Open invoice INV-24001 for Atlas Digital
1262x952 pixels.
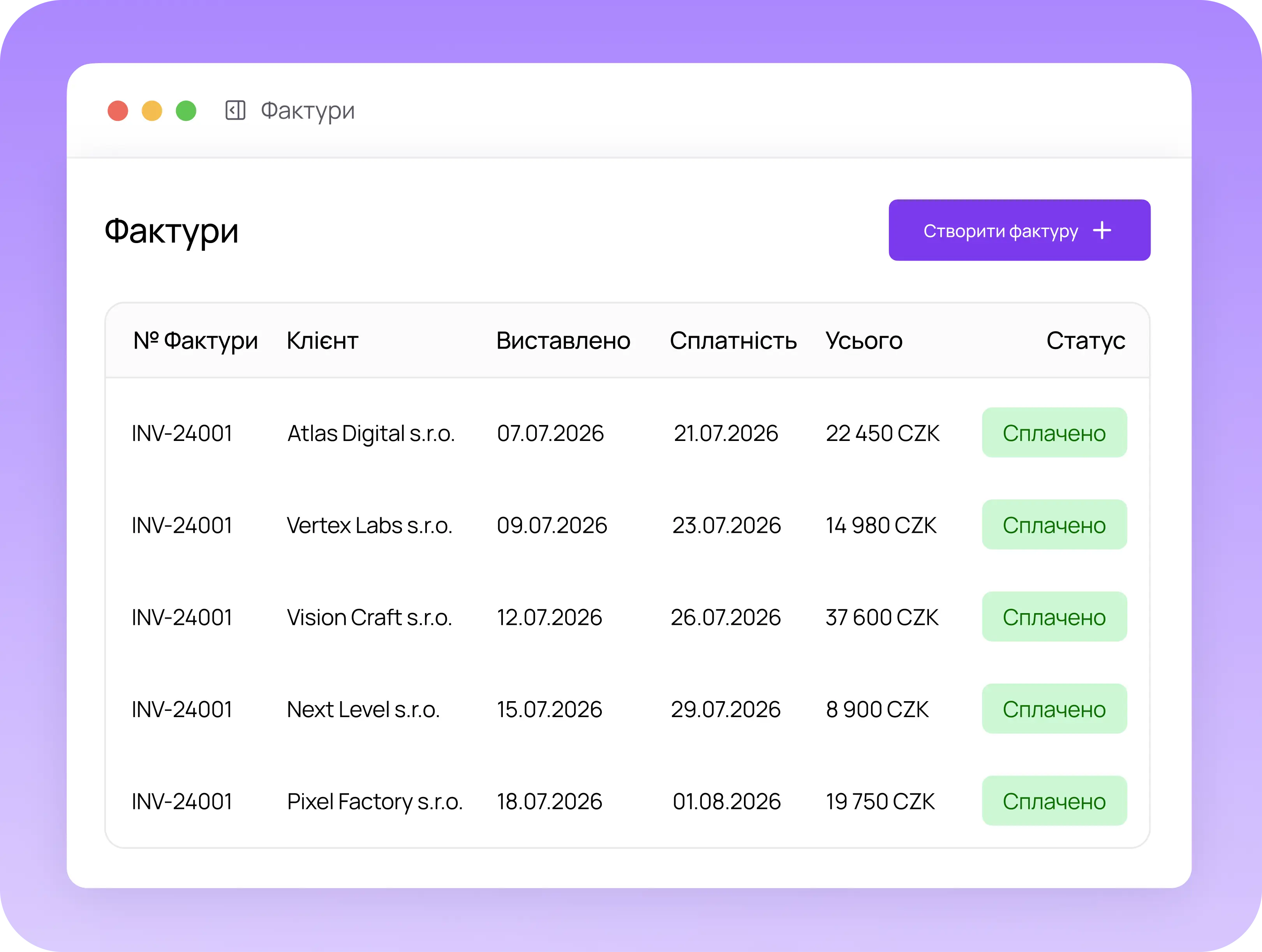[182, 433]
